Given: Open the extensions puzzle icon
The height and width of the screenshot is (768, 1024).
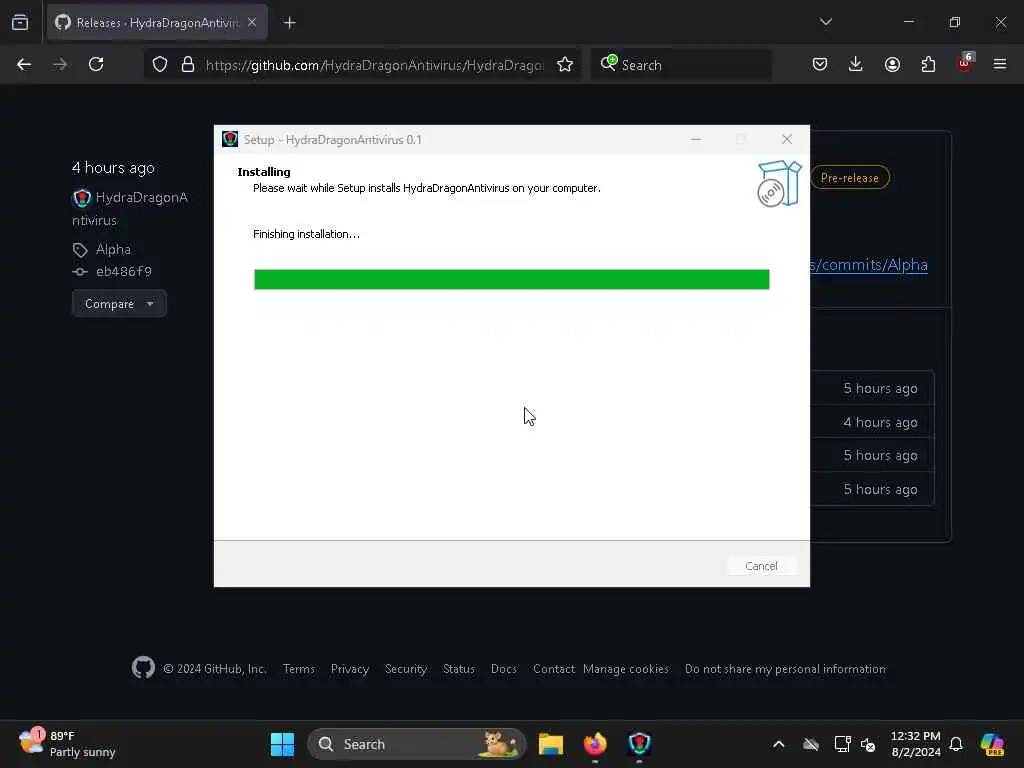Looking at the screenshot, I should click(x=928, y=64).
